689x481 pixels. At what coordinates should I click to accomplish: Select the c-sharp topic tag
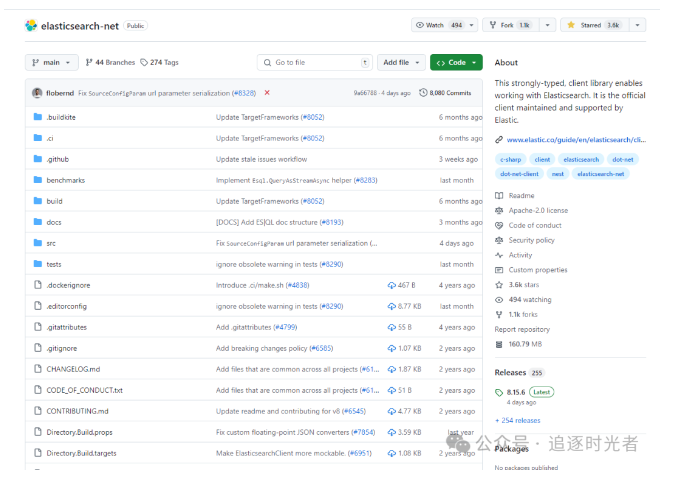[511, 159]
